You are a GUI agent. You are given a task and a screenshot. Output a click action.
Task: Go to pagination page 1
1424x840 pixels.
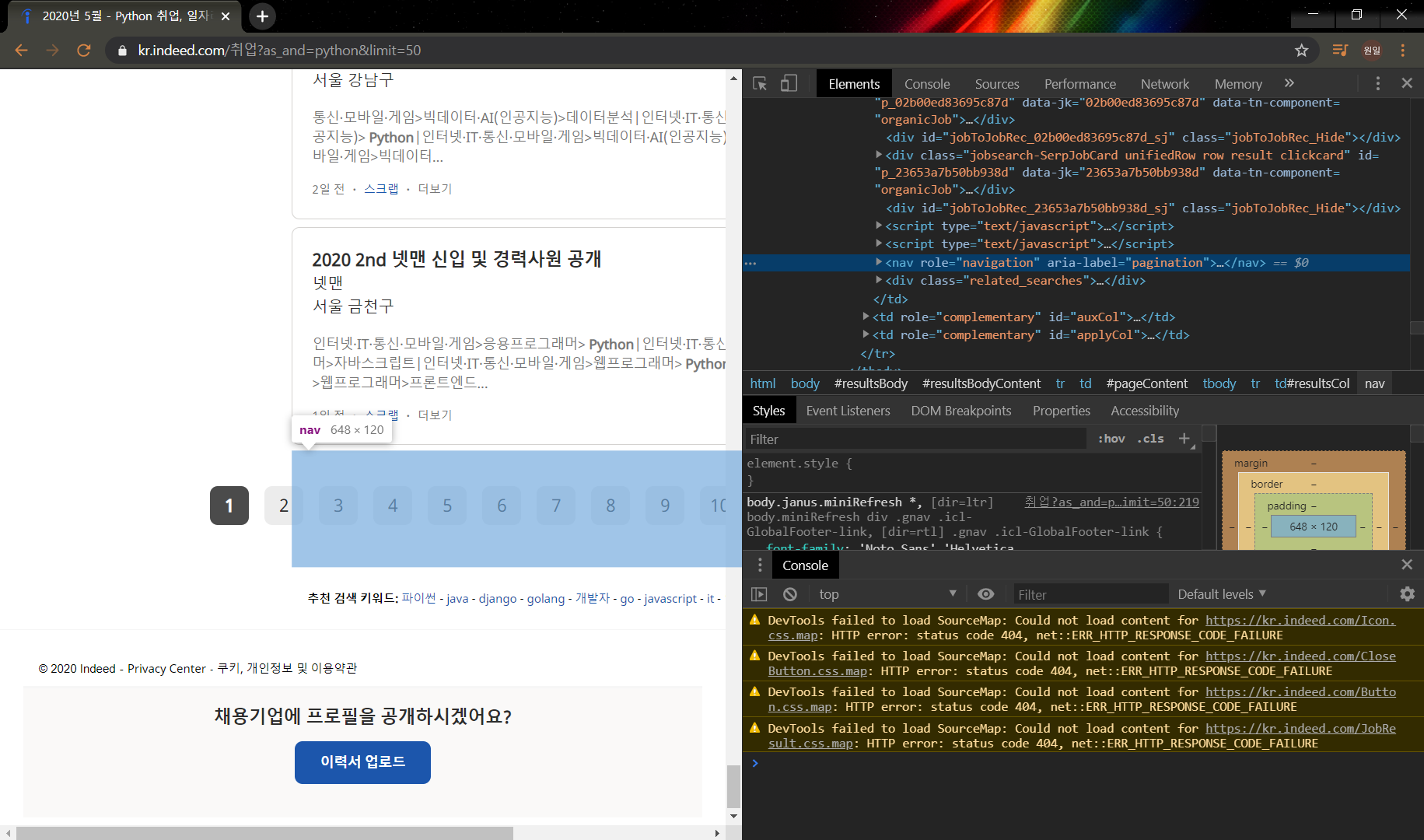(229, 506)
